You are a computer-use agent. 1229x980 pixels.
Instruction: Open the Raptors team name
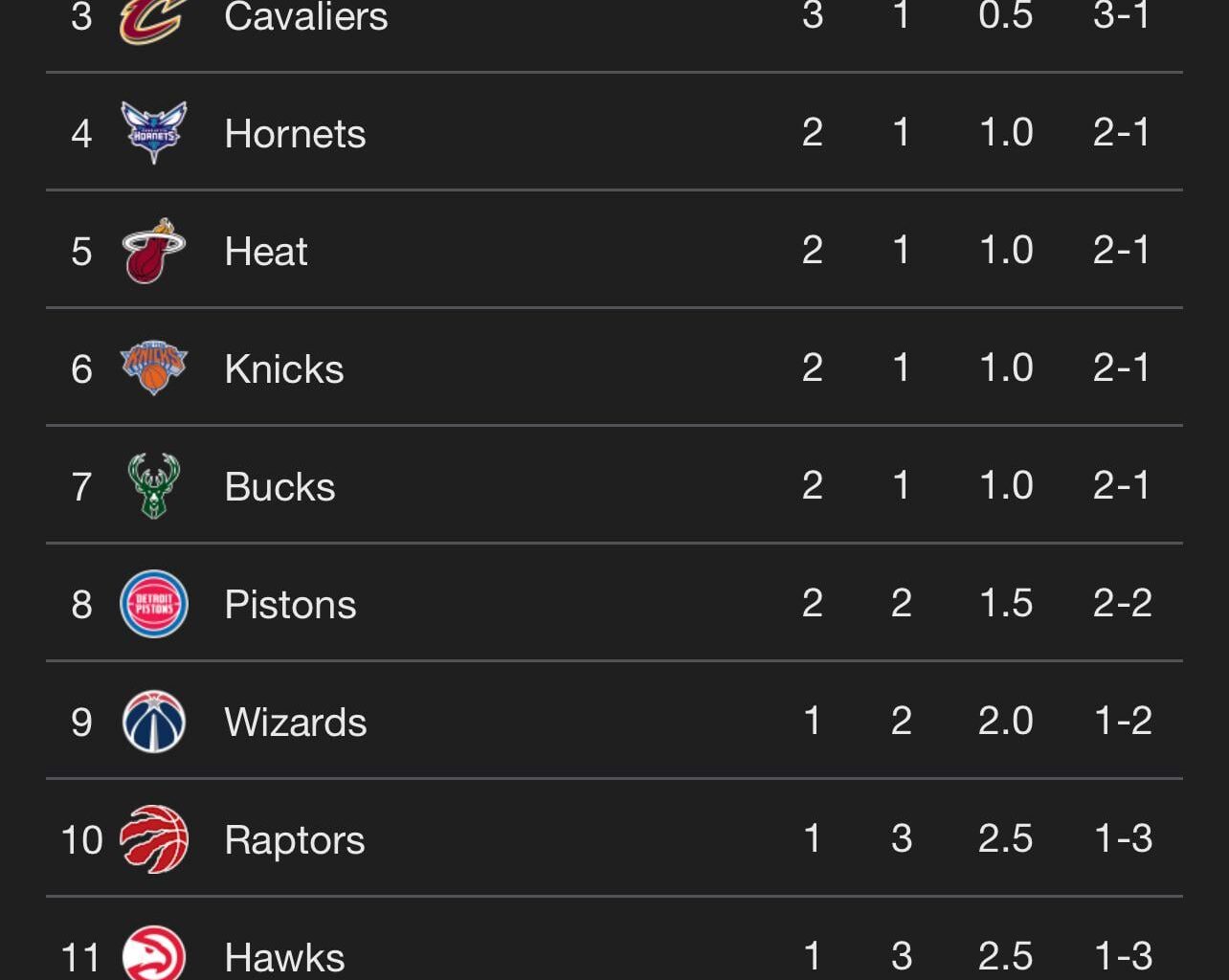pyautogui.click(x=294, y=840)
